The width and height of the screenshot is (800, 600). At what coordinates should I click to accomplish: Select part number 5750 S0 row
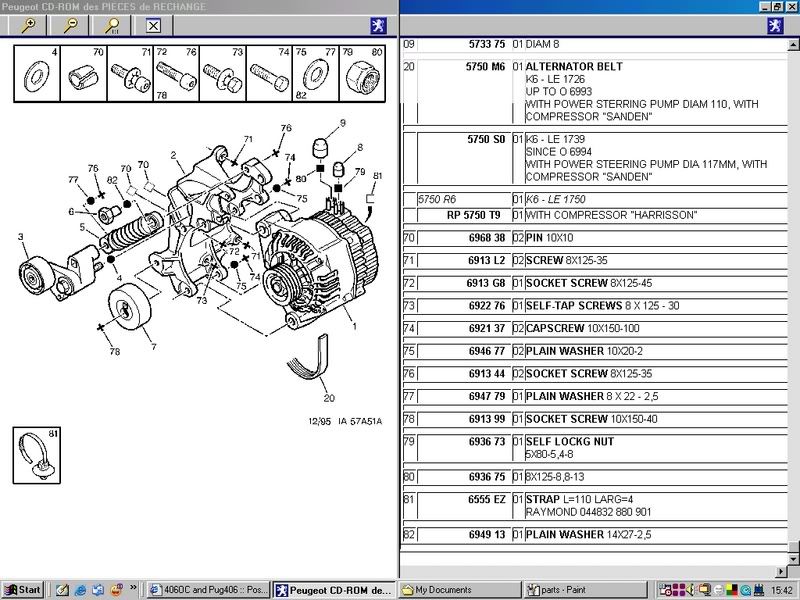click(595, 158)
